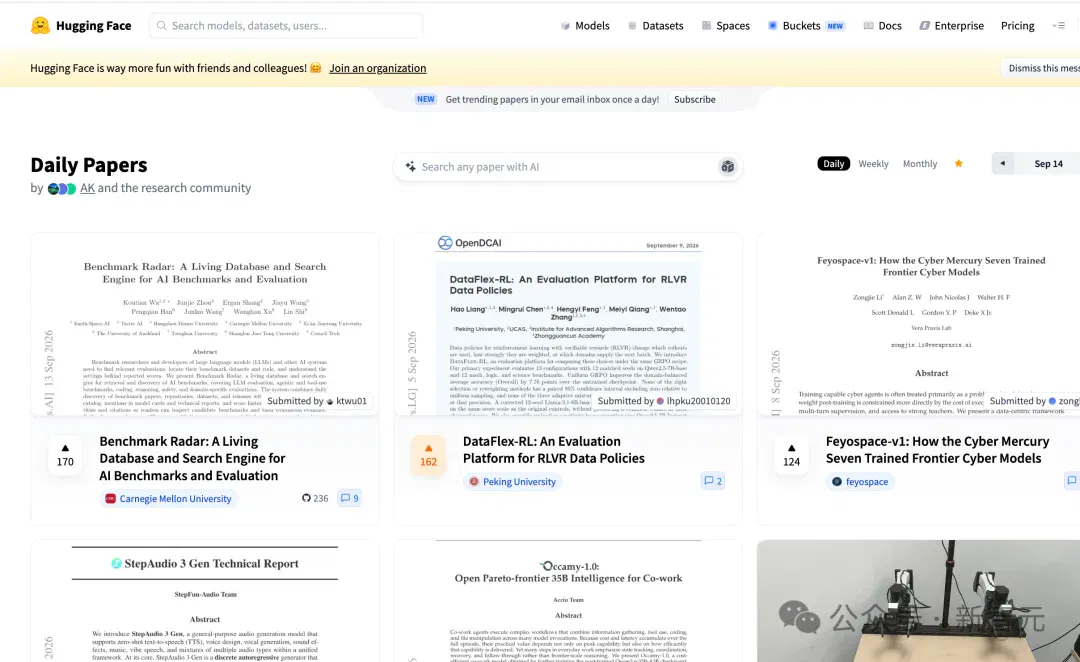Expand the hamburger menu in the navigation bar
The height and width of the screenshot is (662, 1080).
tap(1059, 25)
